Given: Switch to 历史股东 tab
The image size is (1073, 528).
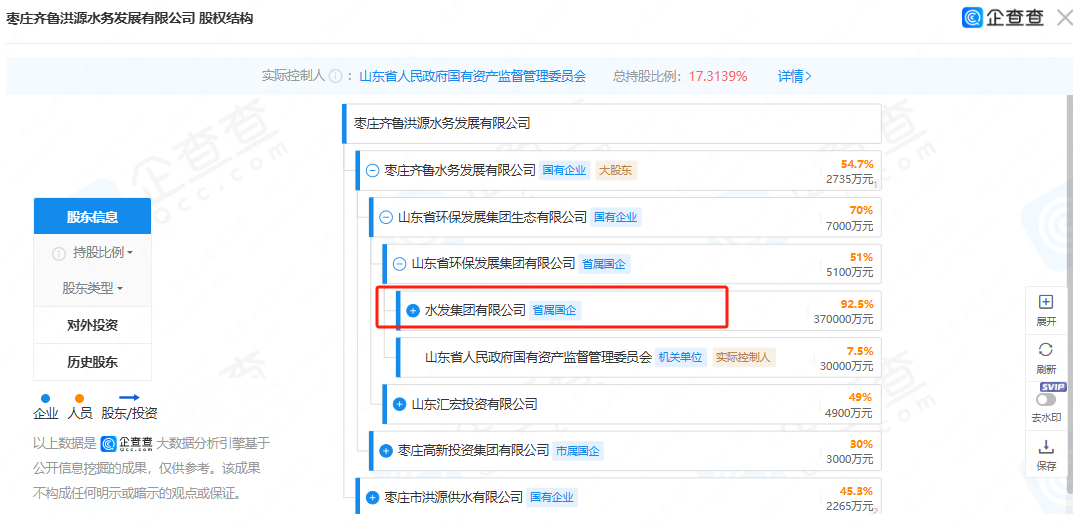Looking at the screenshot, I should click(92, 362).
